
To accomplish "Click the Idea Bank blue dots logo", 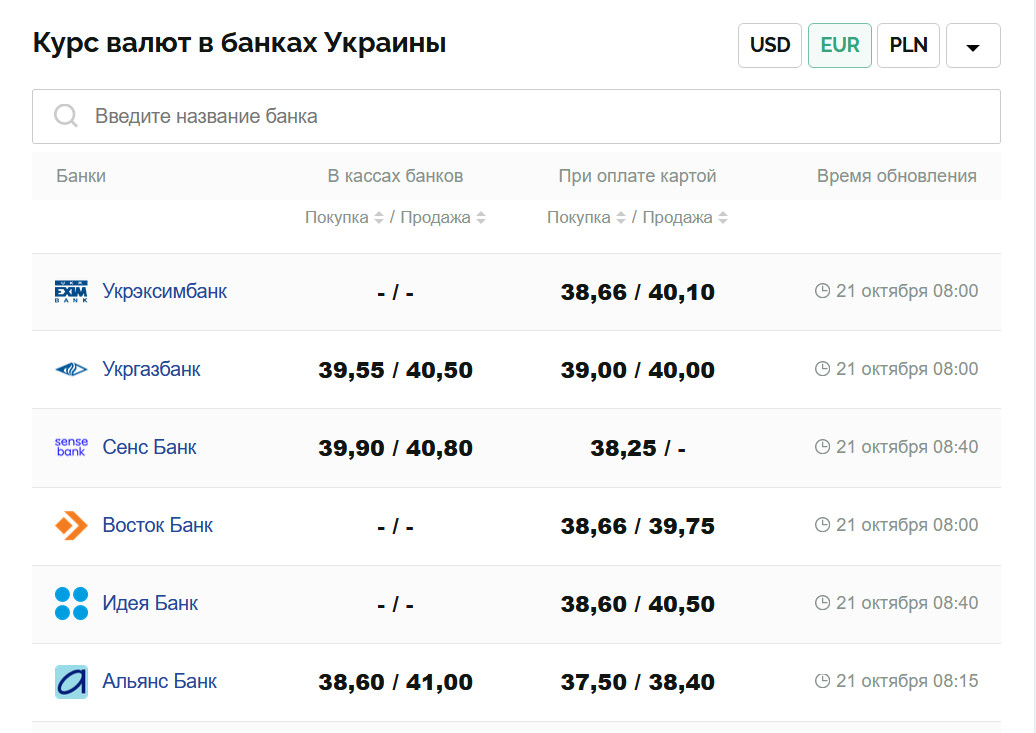I will [71, 603].
